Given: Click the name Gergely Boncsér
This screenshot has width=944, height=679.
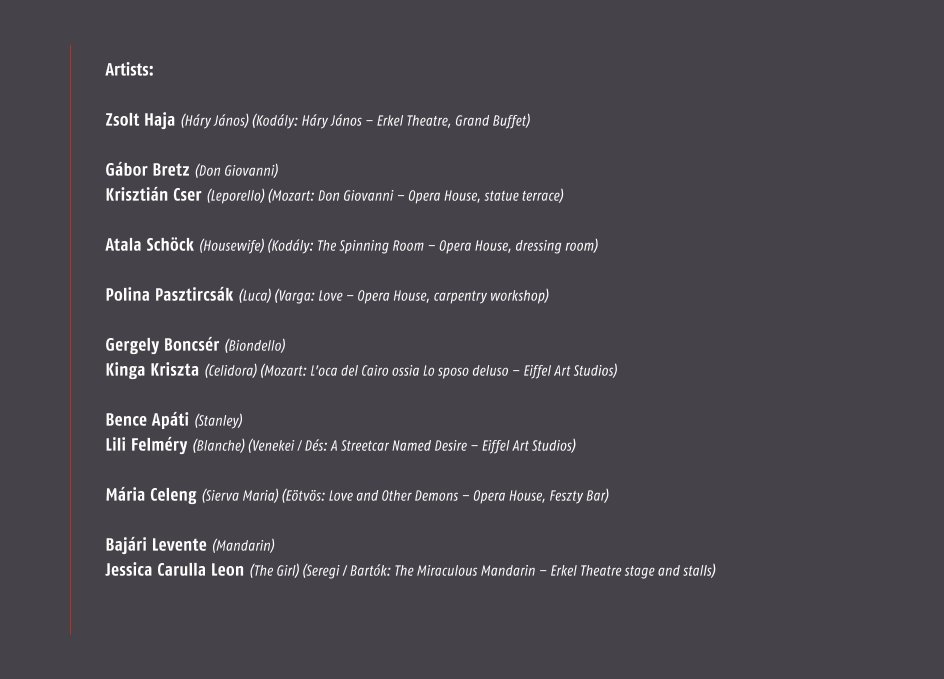Looking at the screenshot, I should (162, 345).
